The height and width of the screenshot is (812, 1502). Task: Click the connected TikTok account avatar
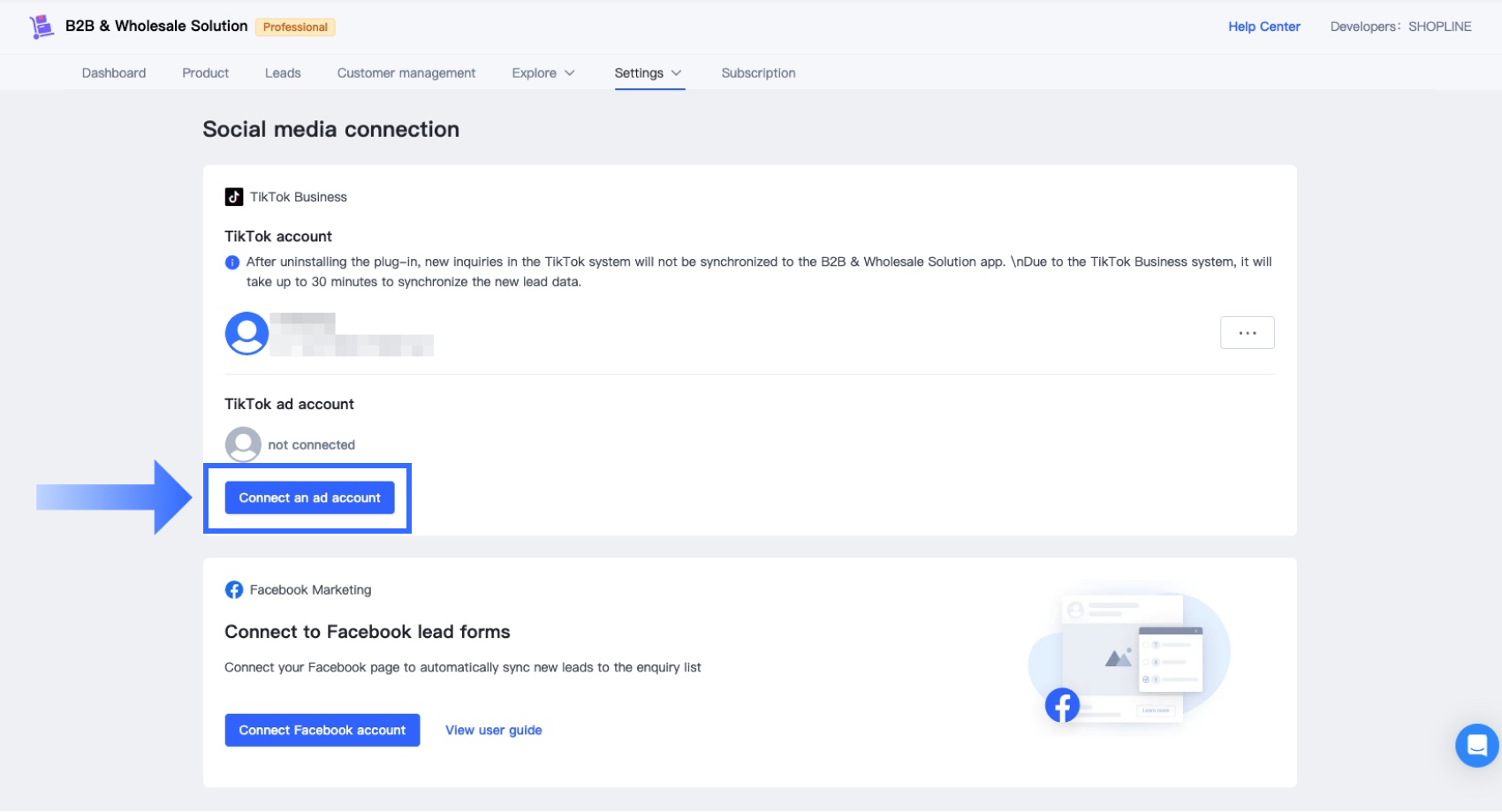pyautogui.click(x=247, y=333)
